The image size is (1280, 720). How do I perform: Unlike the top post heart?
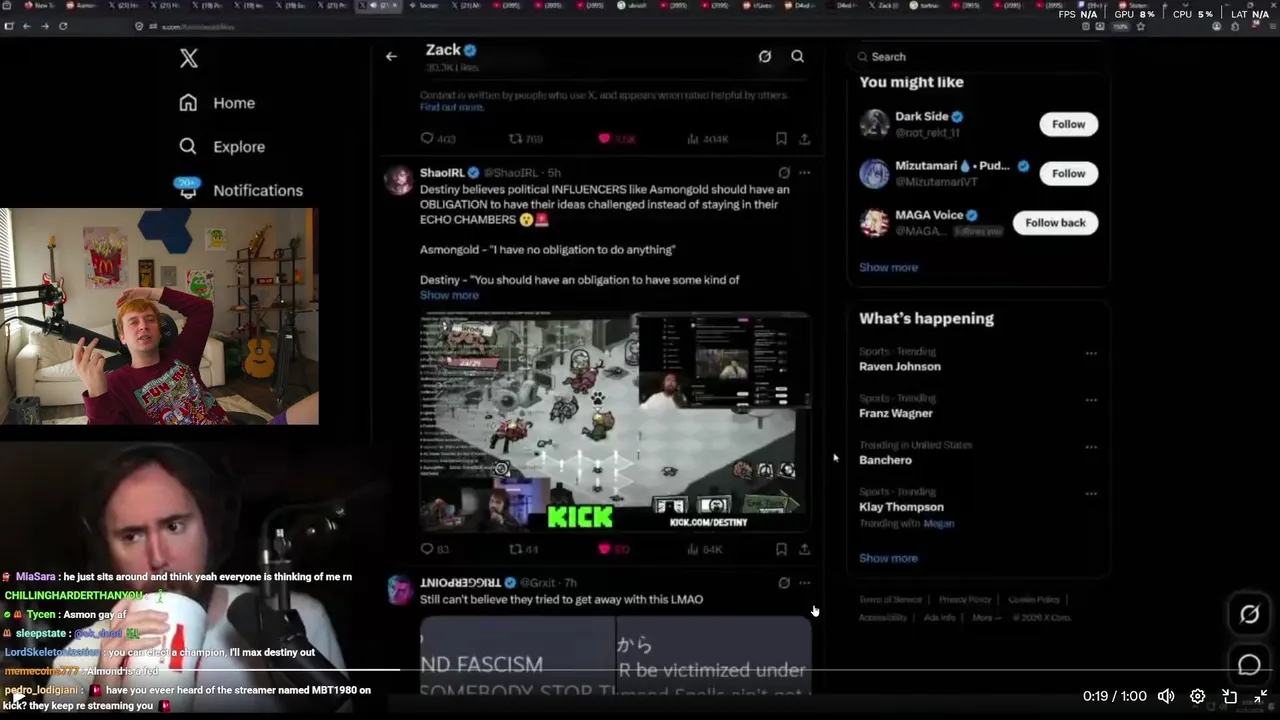click(x=604, y=139)
